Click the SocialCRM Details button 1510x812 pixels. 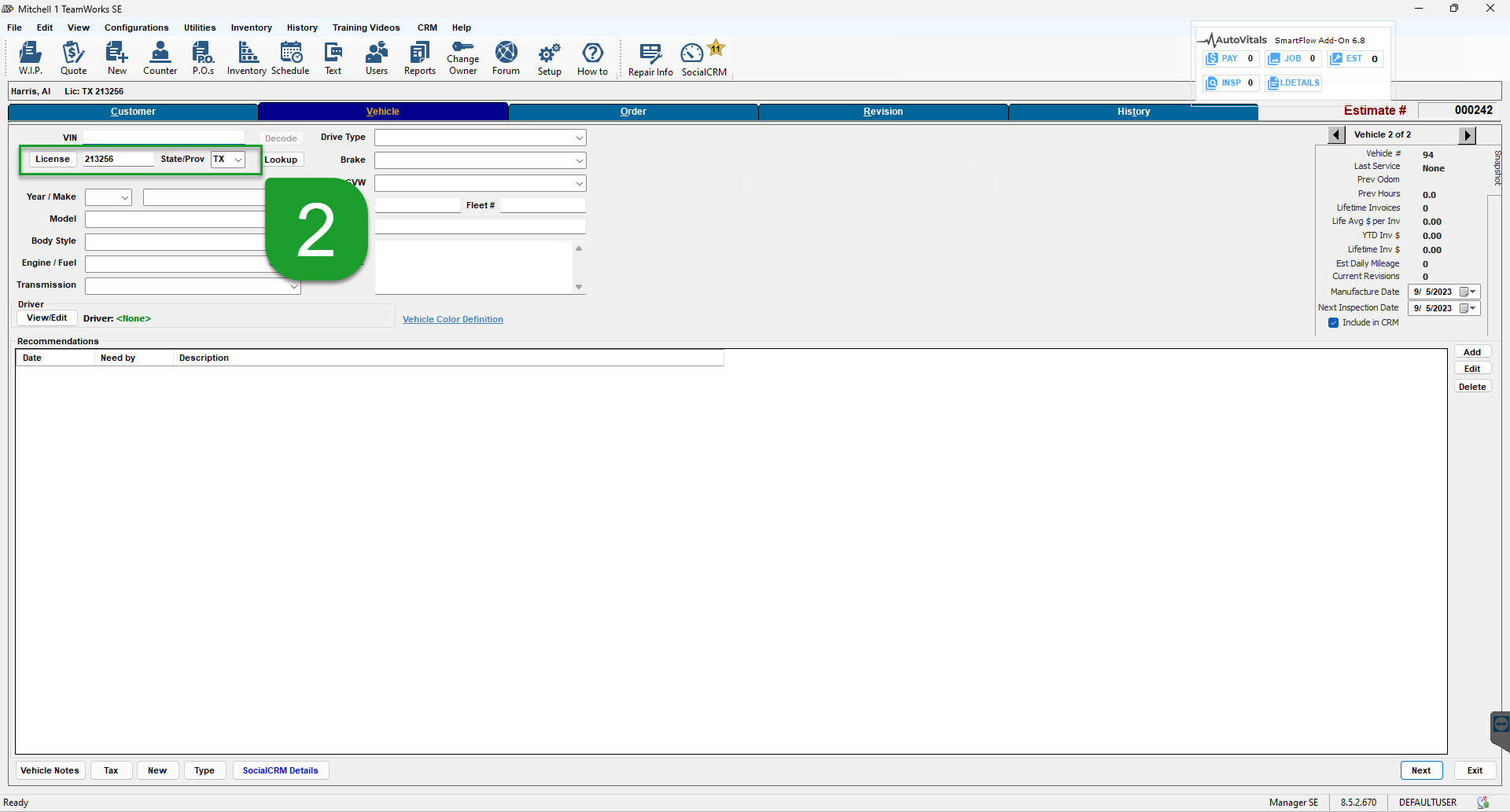pyautogui.click(x=281, y=770)
